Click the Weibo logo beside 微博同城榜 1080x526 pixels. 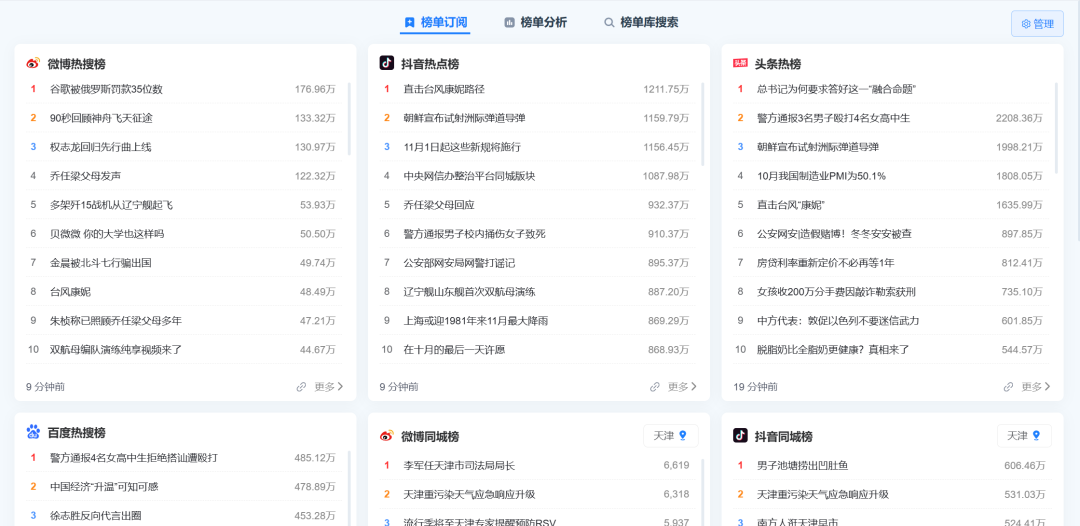[x=386, y=436]
